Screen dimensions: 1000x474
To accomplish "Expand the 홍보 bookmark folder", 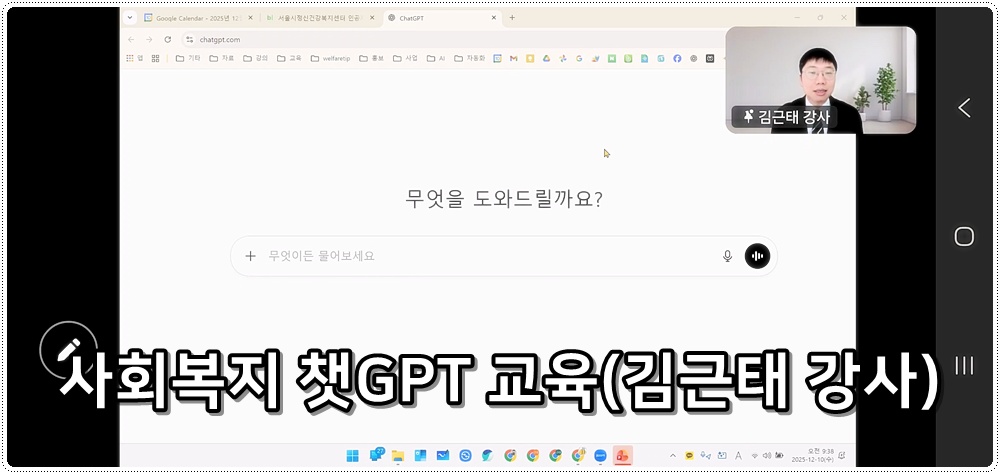I will point(372,58).
